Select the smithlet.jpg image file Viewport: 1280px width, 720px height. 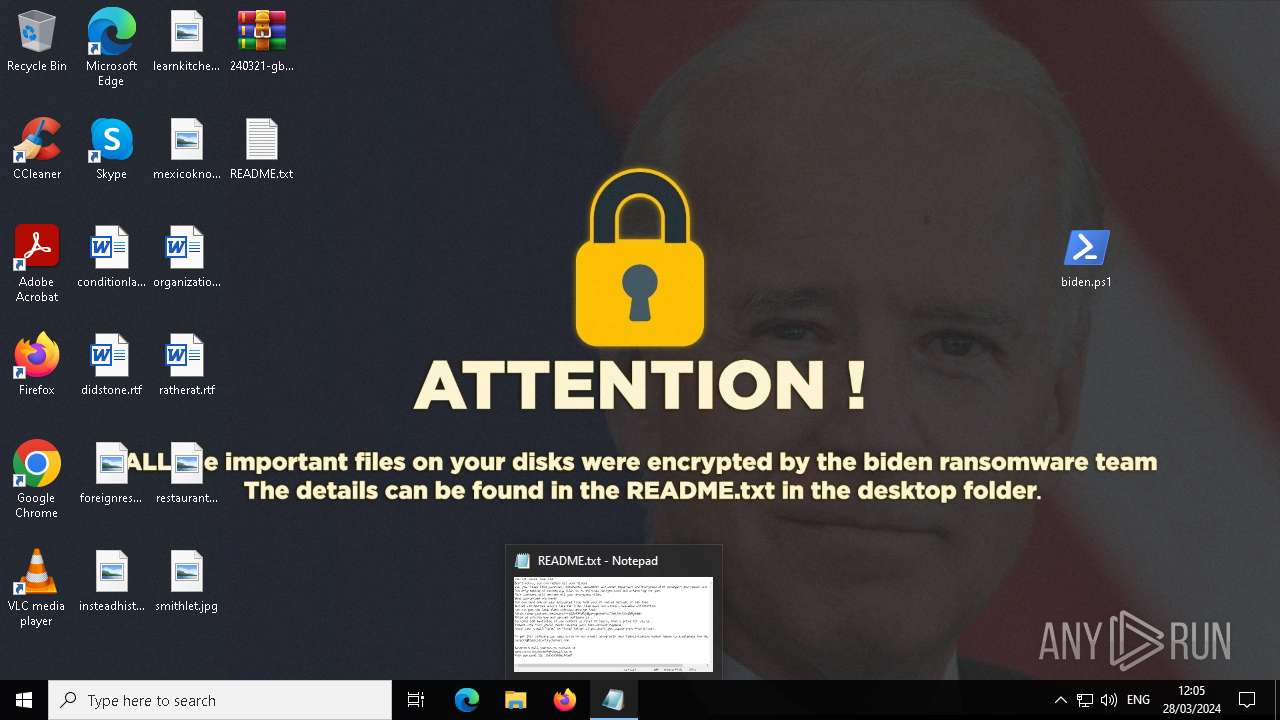pos(186,581)
